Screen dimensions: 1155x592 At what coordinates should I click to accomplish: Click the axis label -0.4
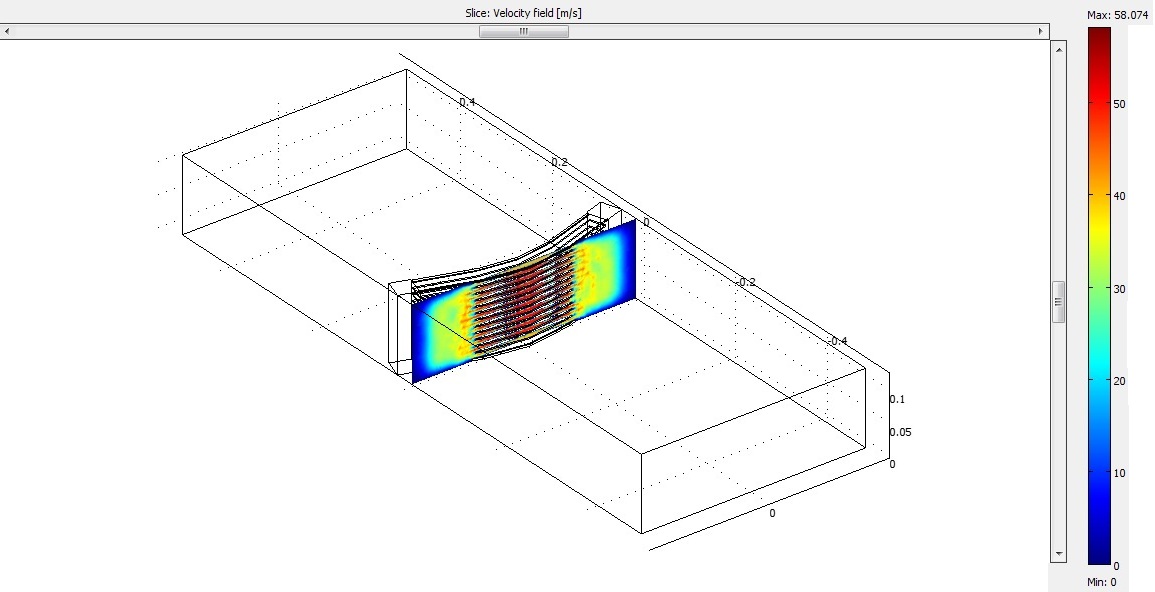click(837, 341)
